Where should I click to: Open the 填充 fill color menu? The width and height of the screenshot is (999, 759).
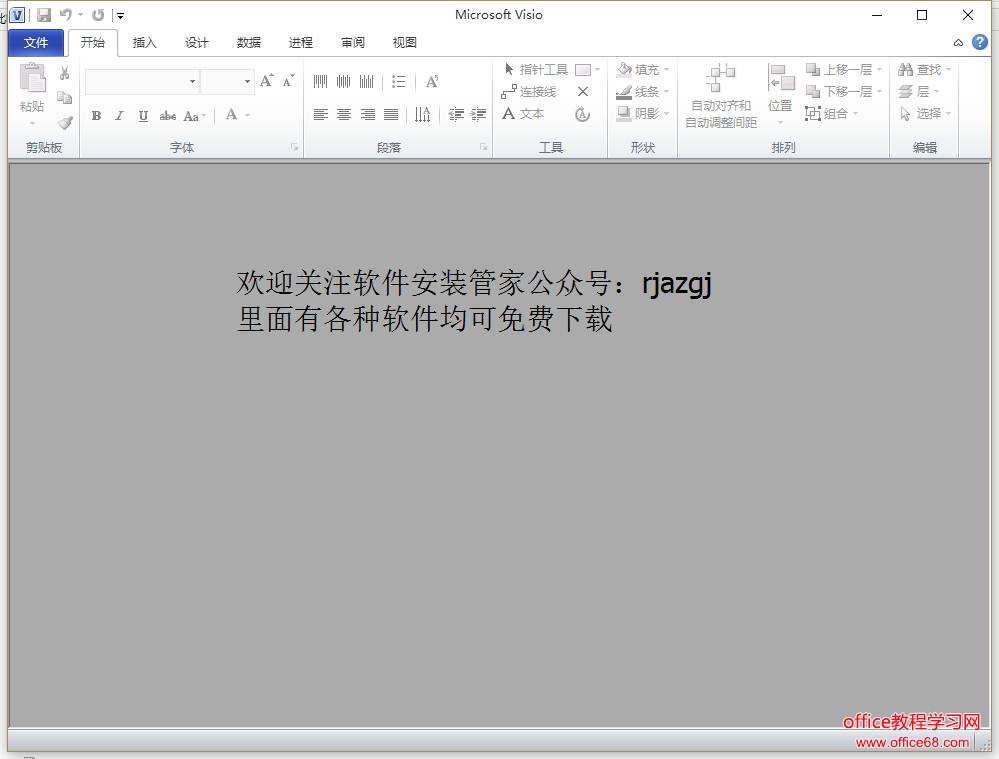pyautogui.click(x=643, y=69)
